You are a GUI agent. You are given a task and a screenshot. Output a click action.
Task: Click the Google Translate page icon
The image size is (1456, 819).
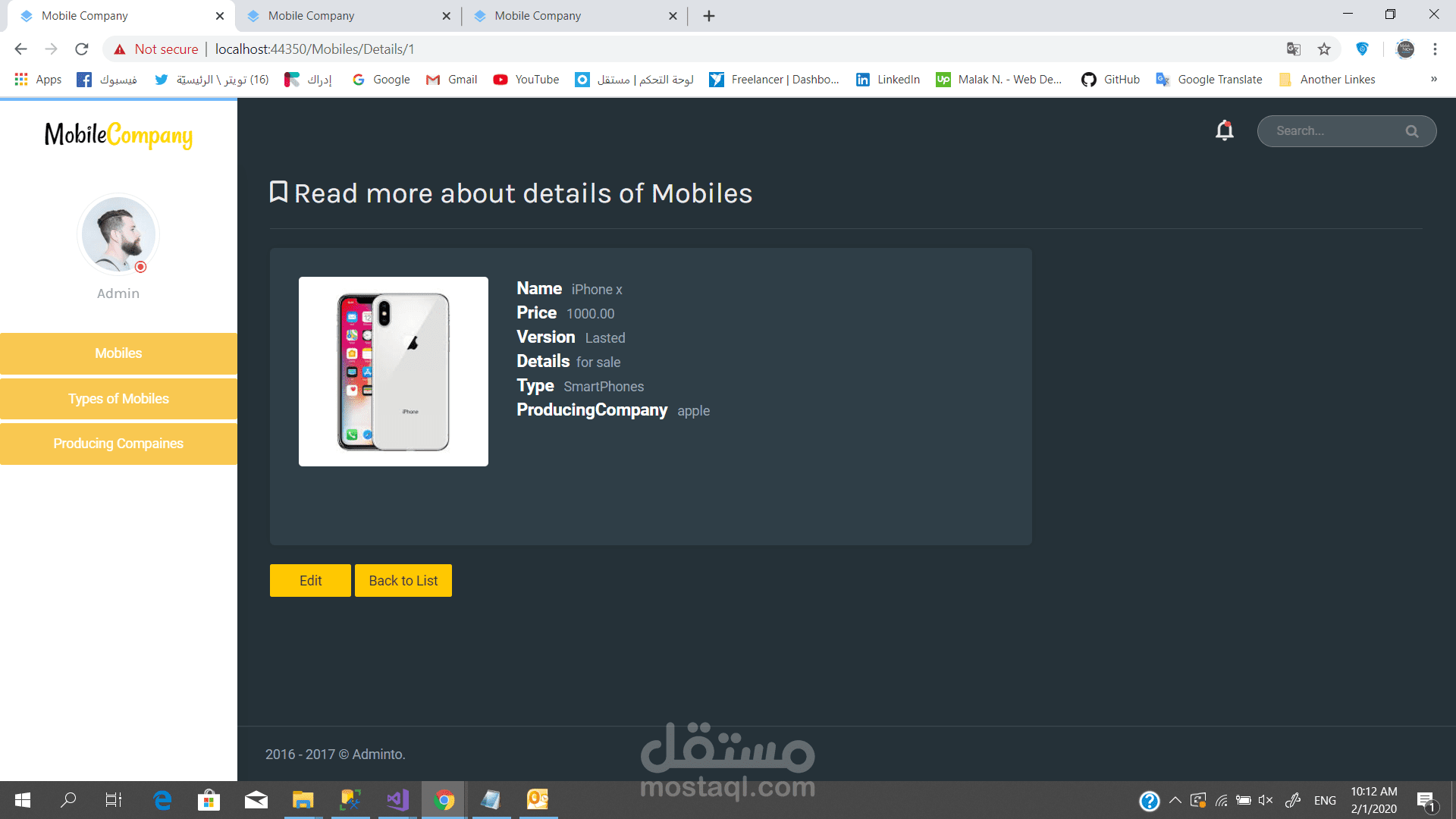pos(1294,49)
